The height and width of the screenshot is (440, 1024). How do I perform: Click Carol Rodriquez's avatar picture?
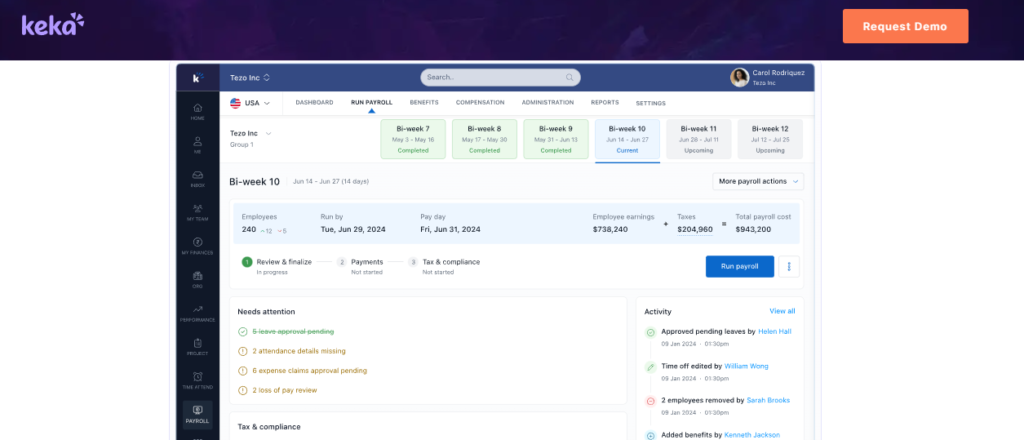739,78
